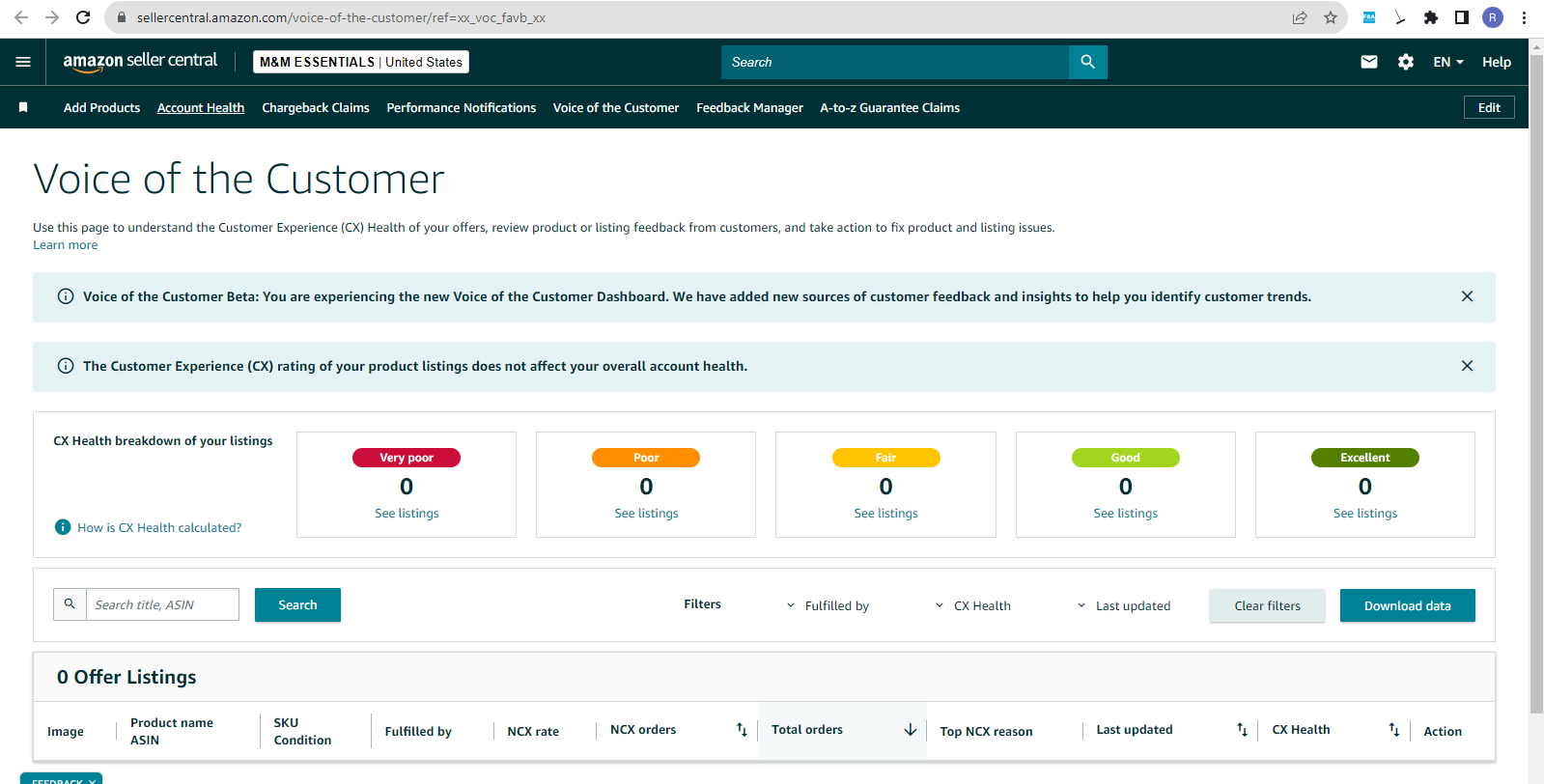Open the messages envelope icon
This screenshot has height=784, width=1544.
[1369, 62]
